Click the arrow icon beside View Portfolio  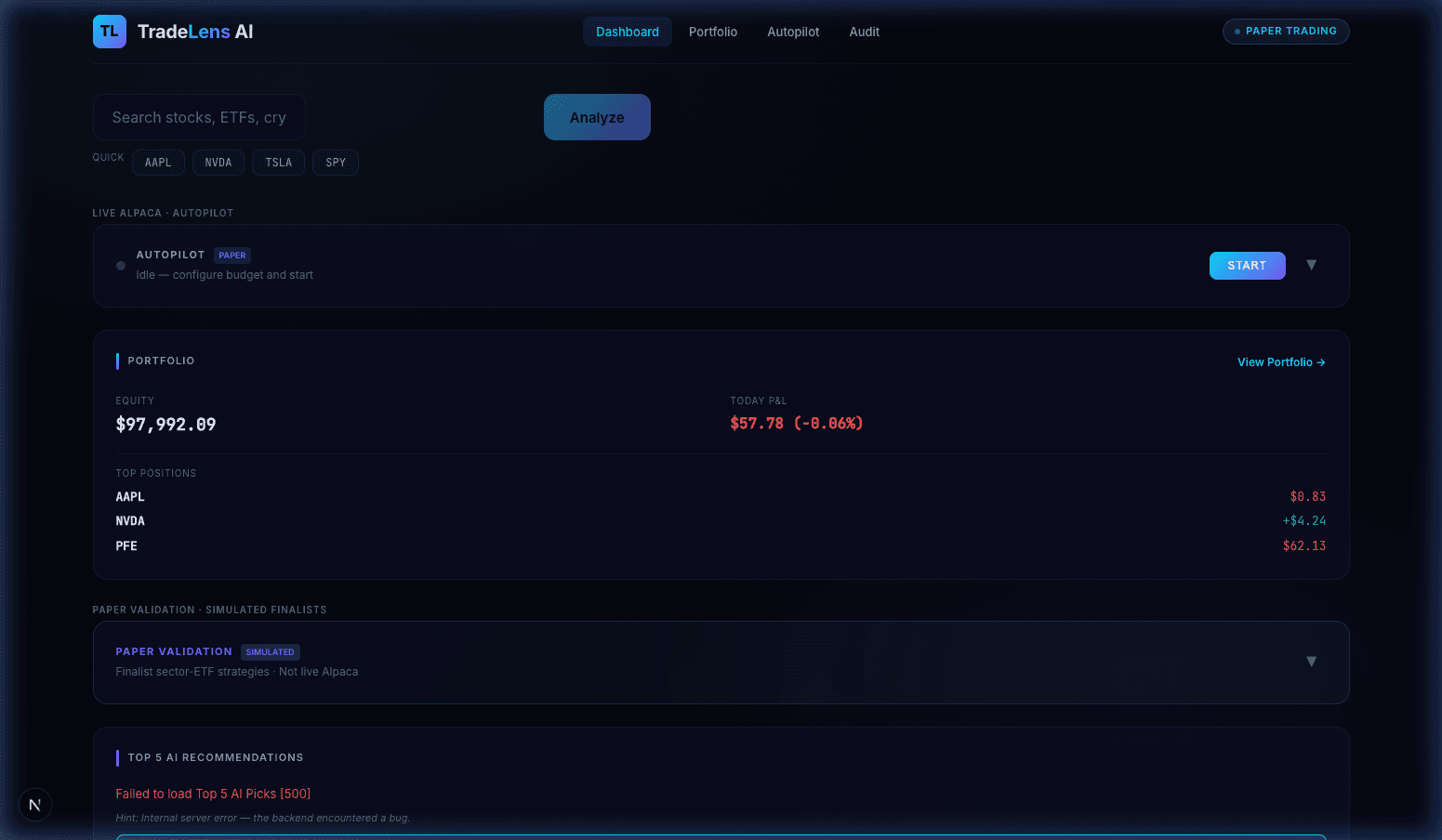pyautogui.click(x=1320, y=361)
